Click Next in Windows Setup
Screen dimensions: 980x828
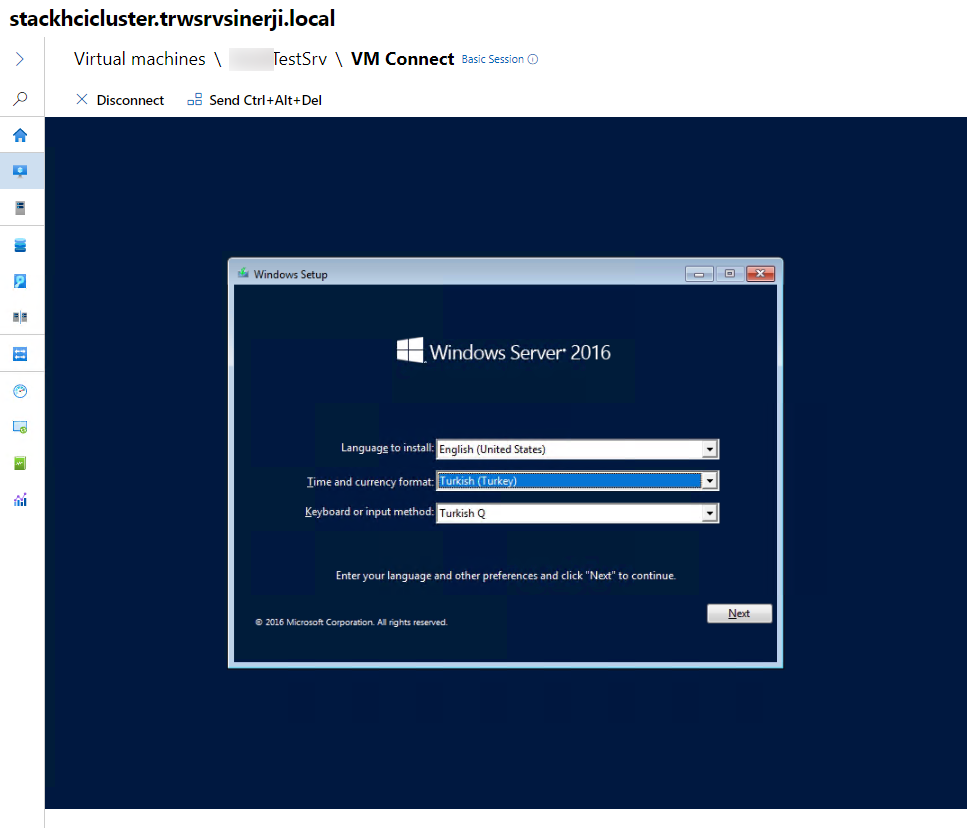point(739,614)
